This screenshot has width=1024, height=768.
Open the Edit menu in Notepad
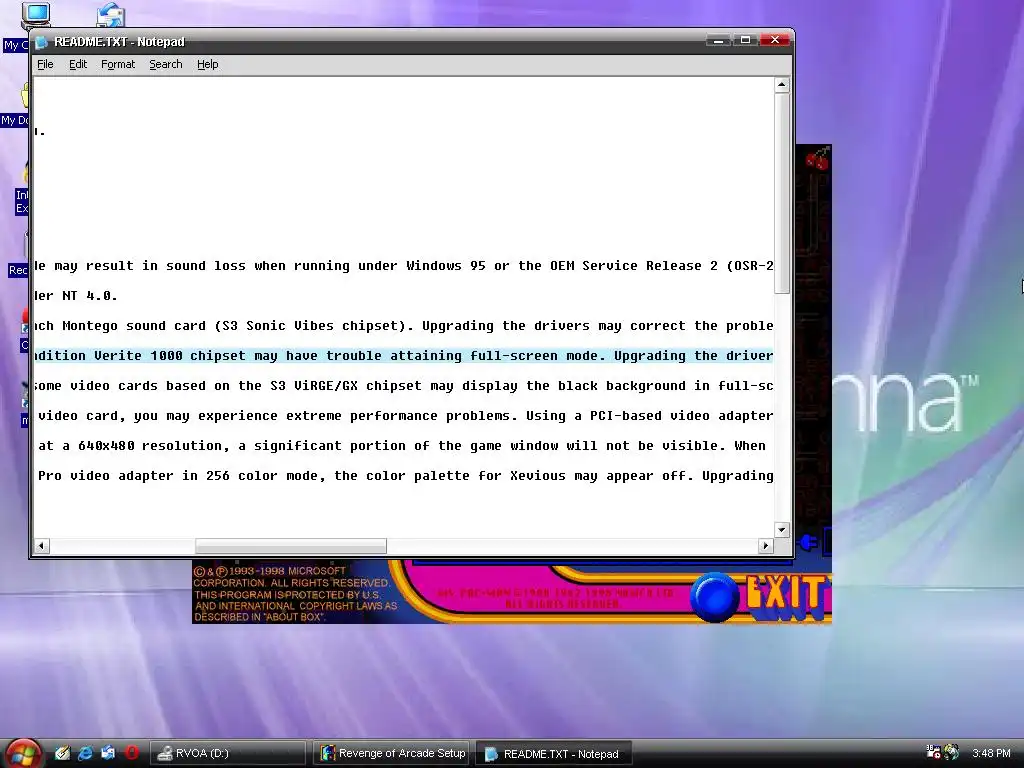click(78, 64)
